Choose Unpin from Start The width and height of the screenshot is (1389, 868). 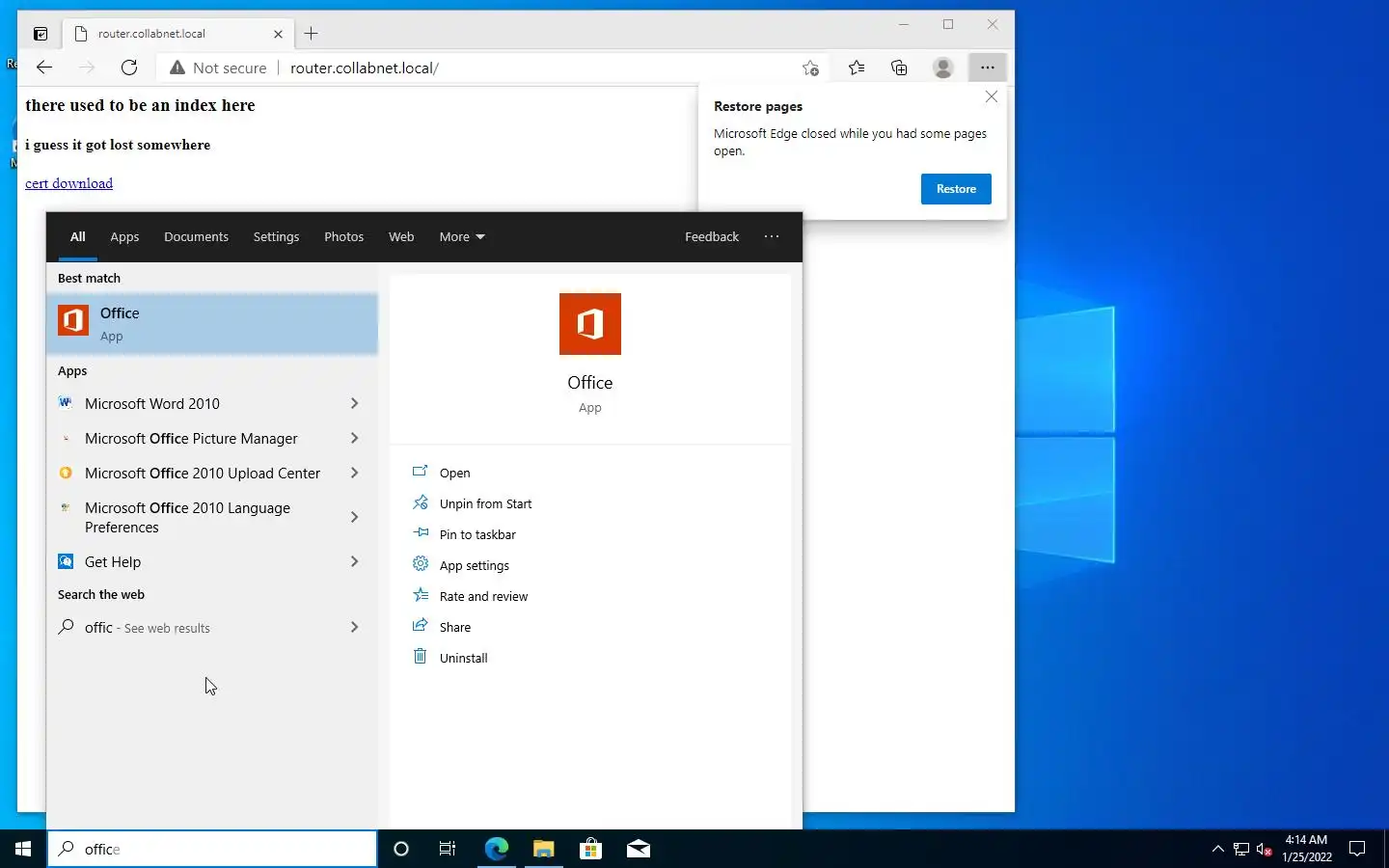tap(485, 503)
